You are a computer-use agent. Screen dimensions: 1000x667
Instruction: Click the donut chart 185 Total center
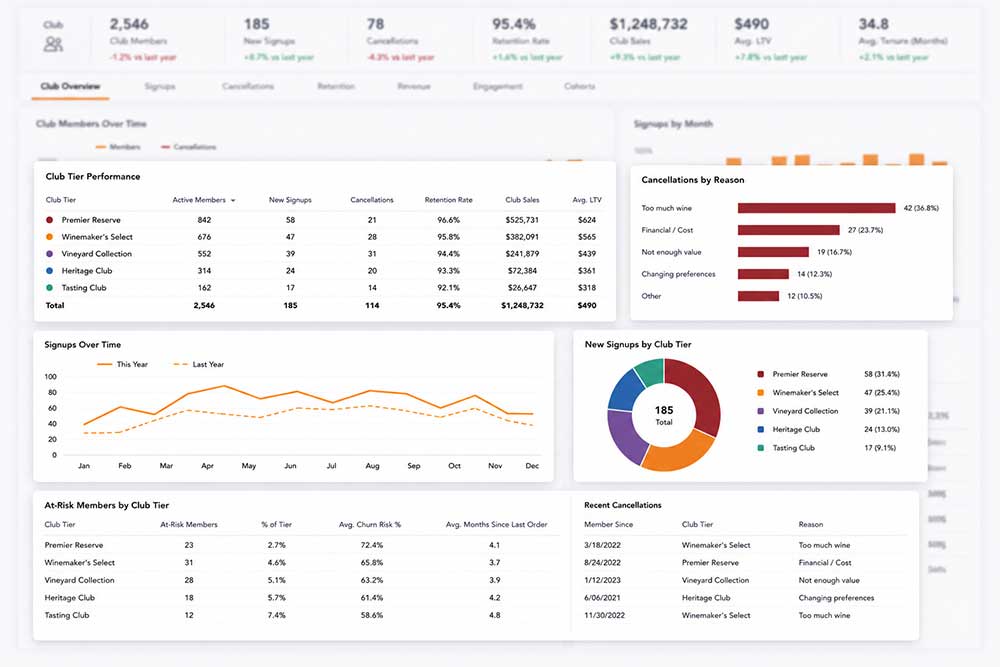coord(664,414)
